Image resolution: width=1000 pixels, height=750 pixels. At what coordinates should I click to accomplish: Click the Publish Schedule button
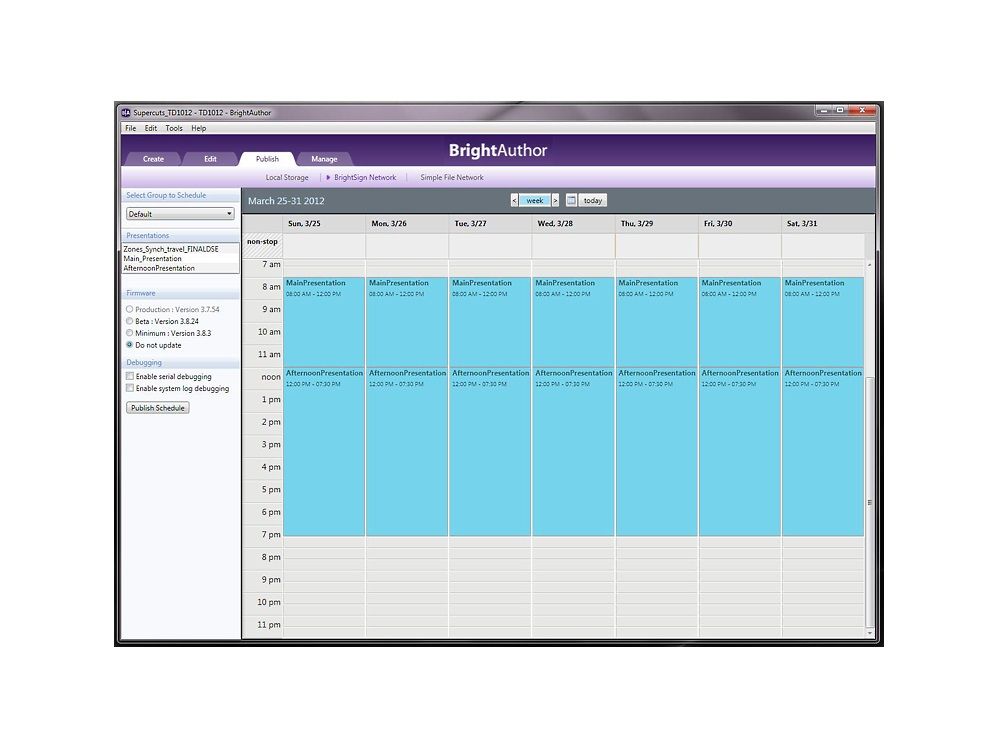pos(158,408)
